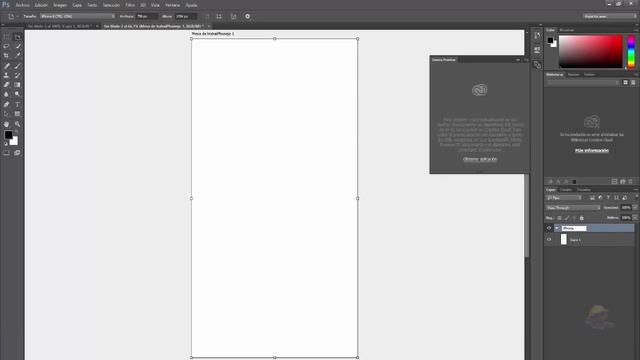Toggle filter for smart objects

[624, 198]
